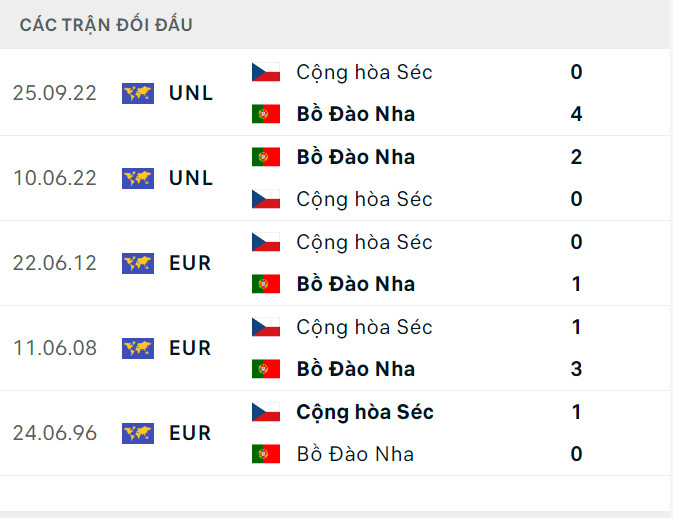Image resolution: width=673 pixels, height=518 pixels.
Task: Click Czech flag in the 11.06.08 match
Action: (265, 327)
